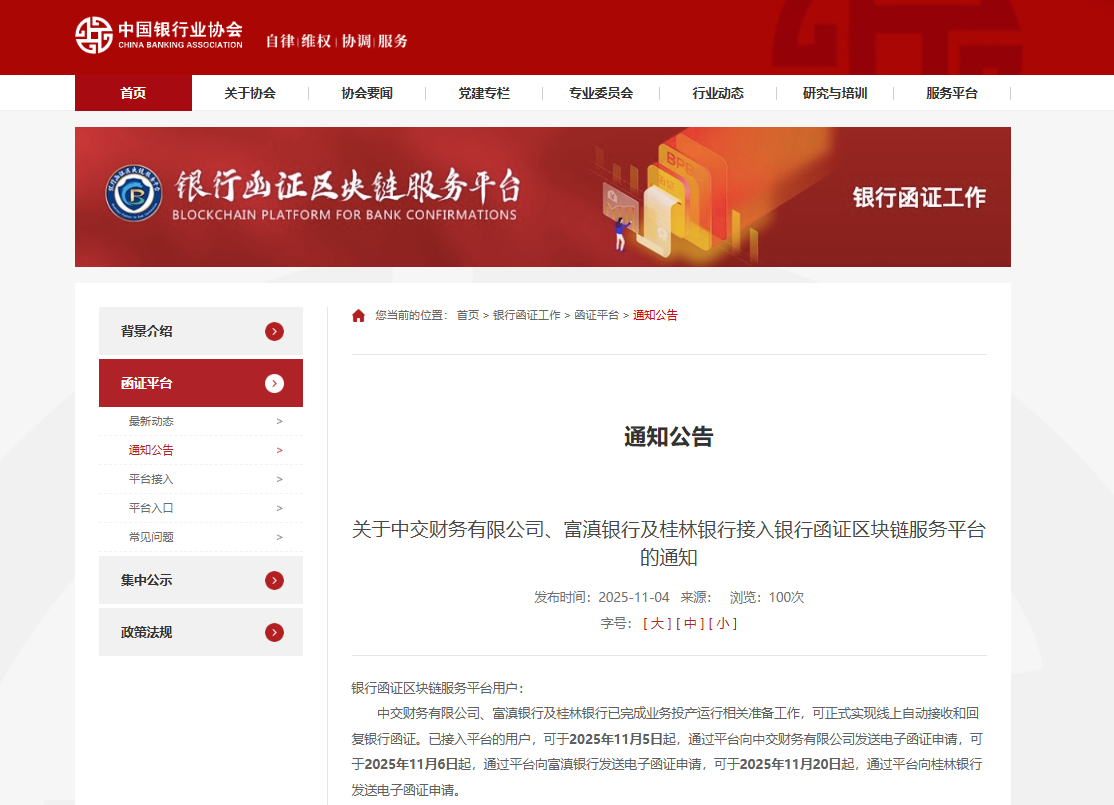Collapse 函证平台 using white arrow icon
This screenshot has width=1114, height=805.
click(x=274, y=384)
